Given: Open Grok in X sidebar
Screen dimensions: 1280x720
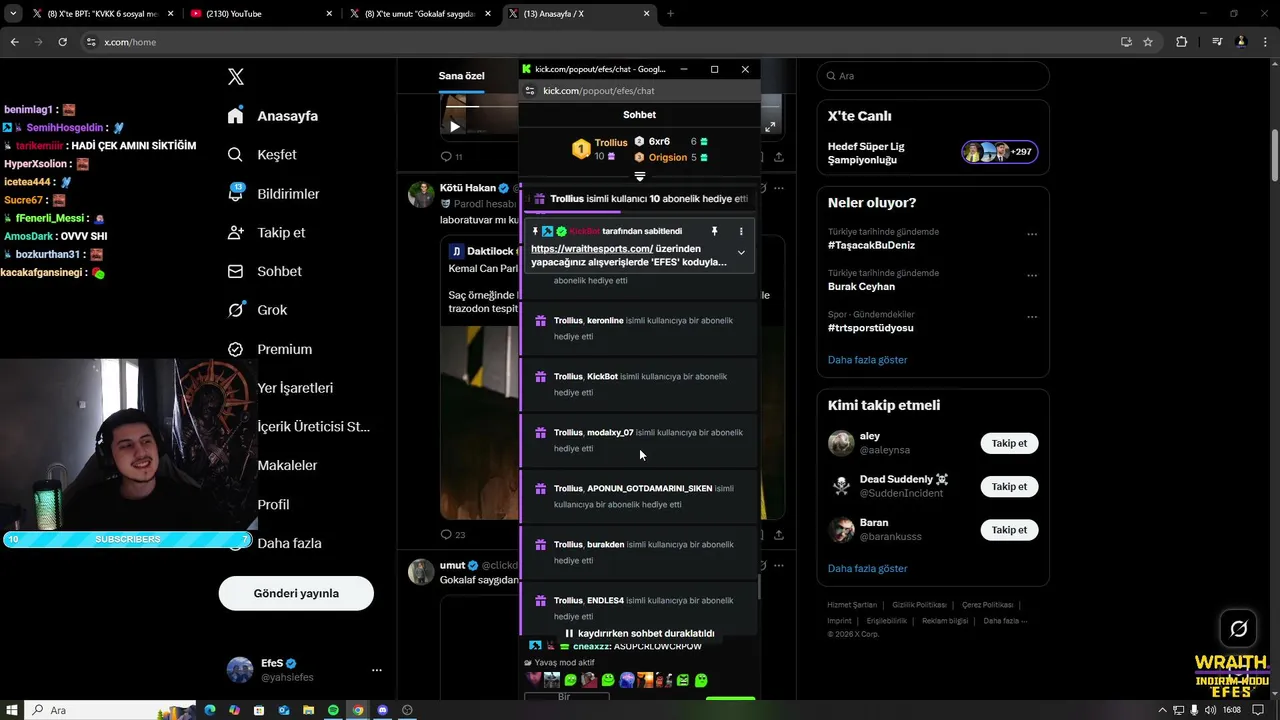Looking at the screenshot, I should coord(256,310).
